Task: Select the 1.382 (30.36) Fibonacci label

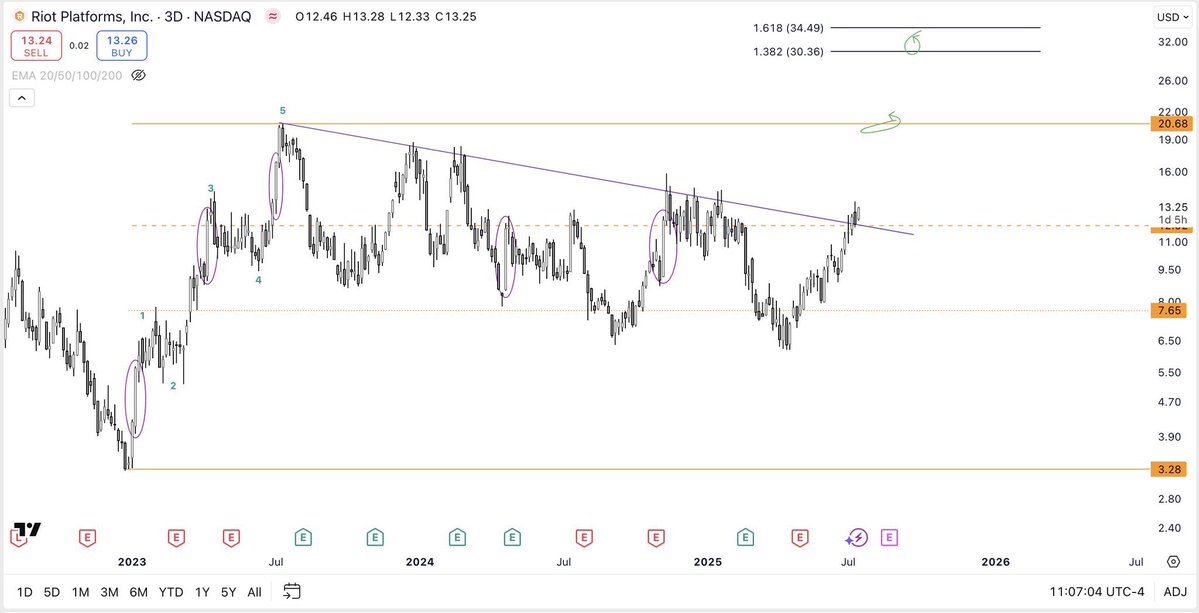Action: click(788, 52)
